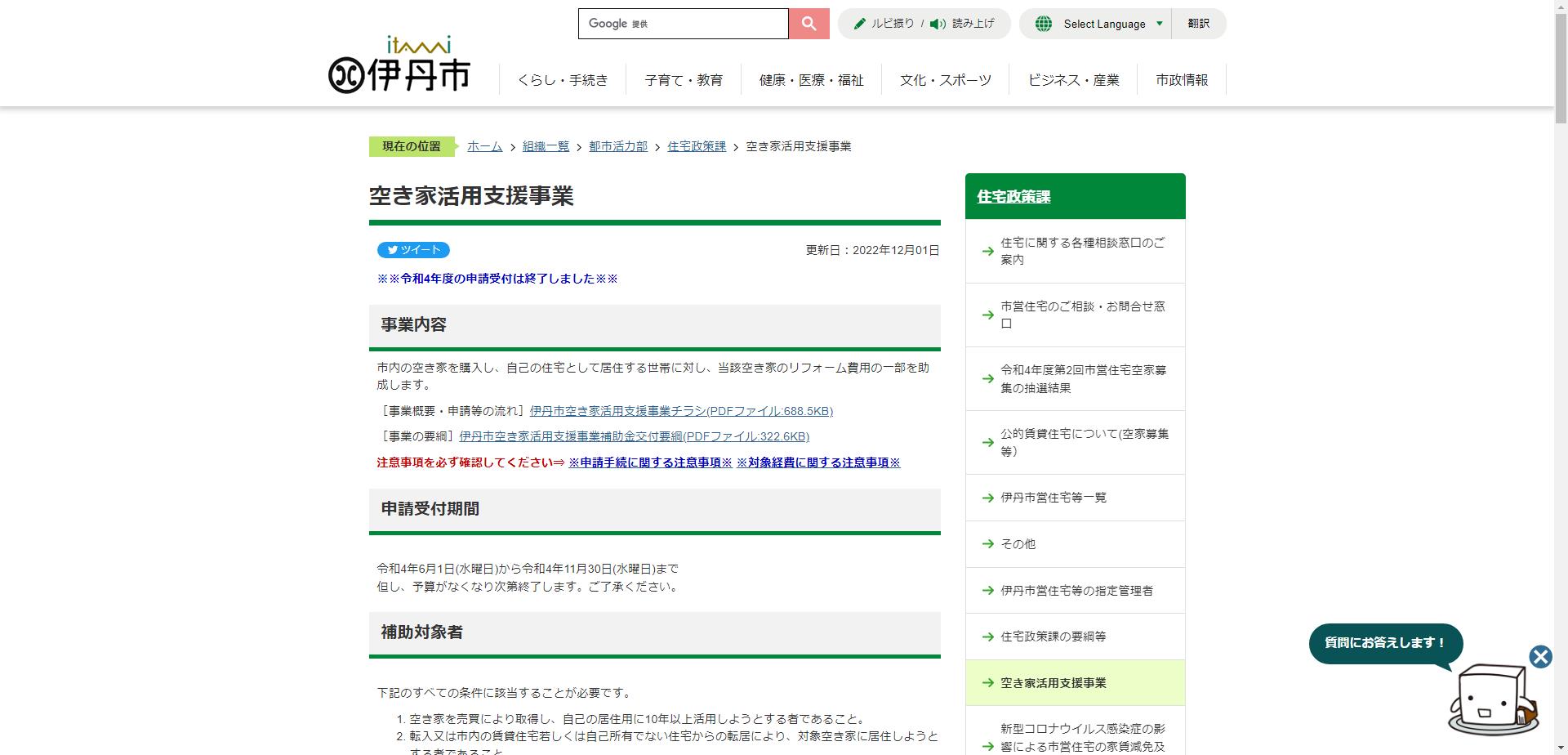
Task: Open the 文化・スポーツ menu
Action: tap(945, 80)
